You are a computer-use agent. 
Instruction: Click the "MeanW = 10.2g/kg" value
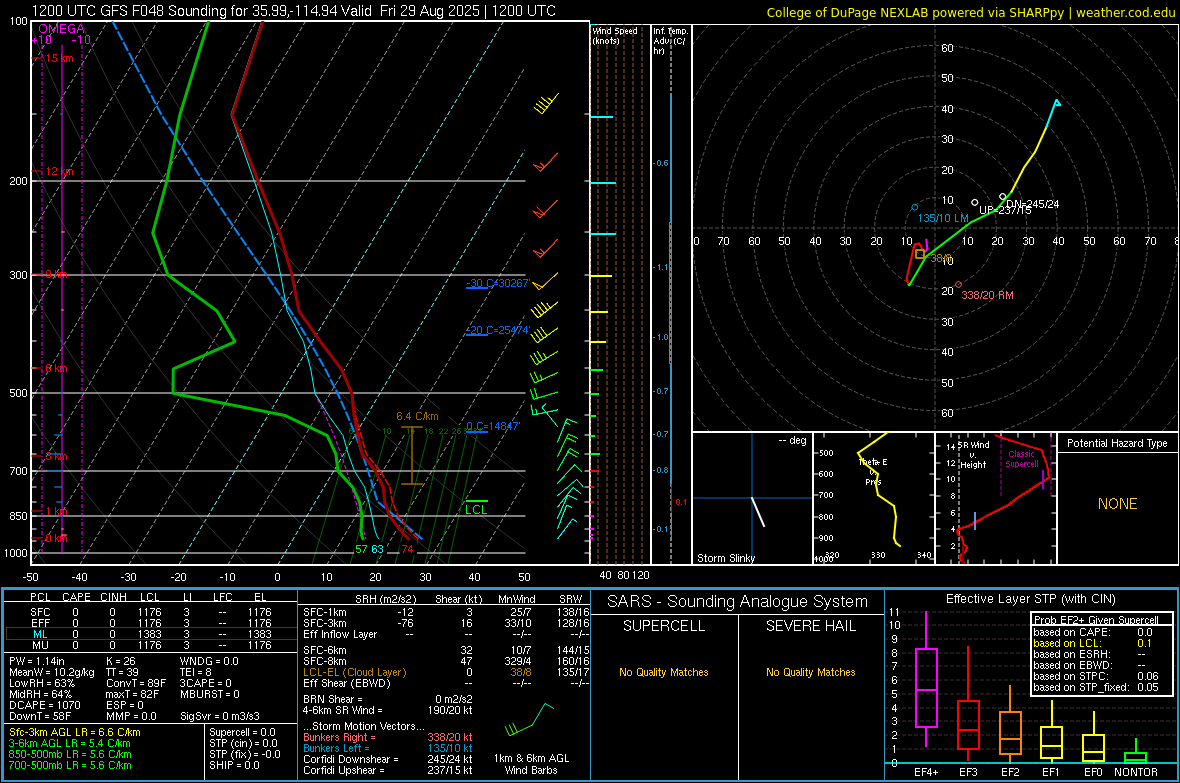(51, 672)
